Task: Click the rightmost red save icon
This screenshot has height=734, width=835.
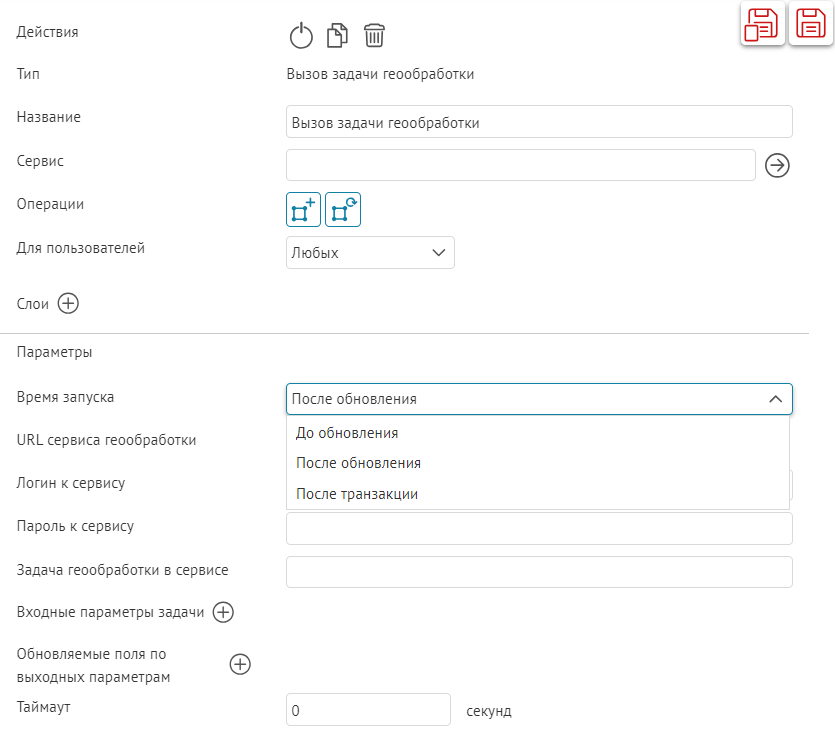Action: point(810,23)
